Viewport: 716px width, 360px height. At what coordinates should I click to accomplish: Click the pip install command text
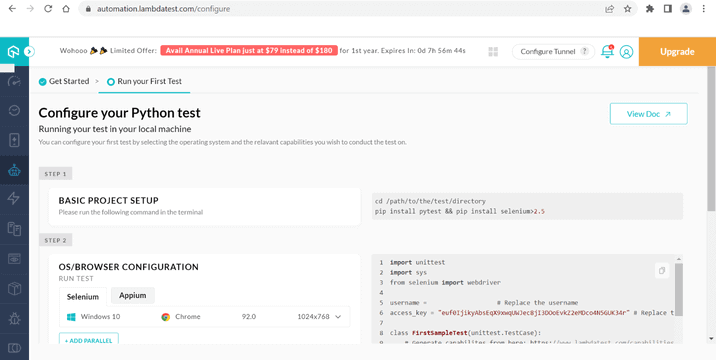pyautogui.click(x=460, y=212)
